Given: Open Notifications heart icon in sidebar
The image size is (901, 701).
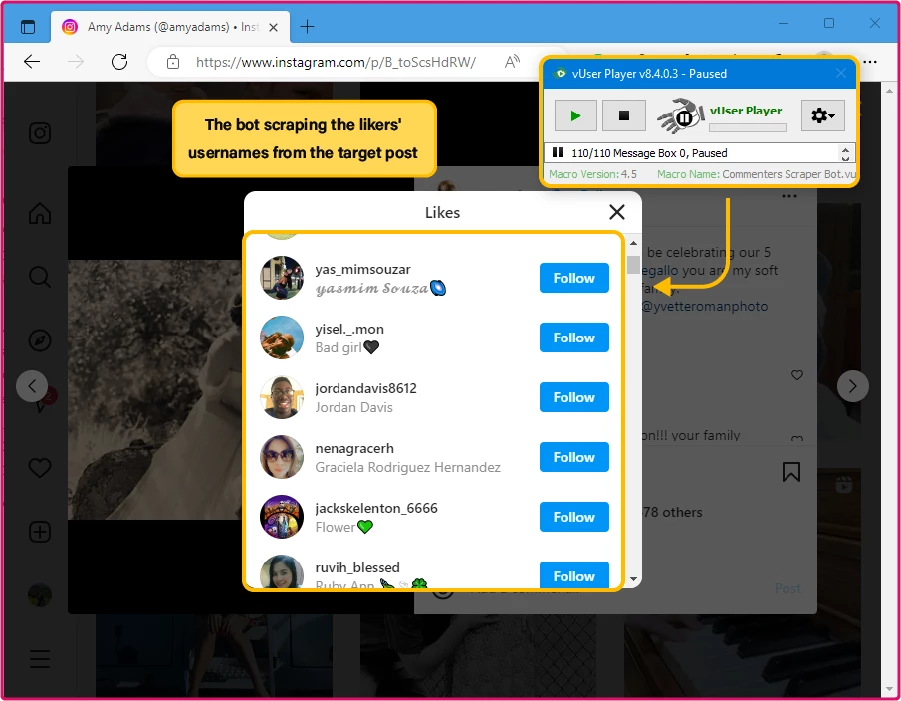Looking at the screenshot, I should pyautogui.click(x=40, y=468).
